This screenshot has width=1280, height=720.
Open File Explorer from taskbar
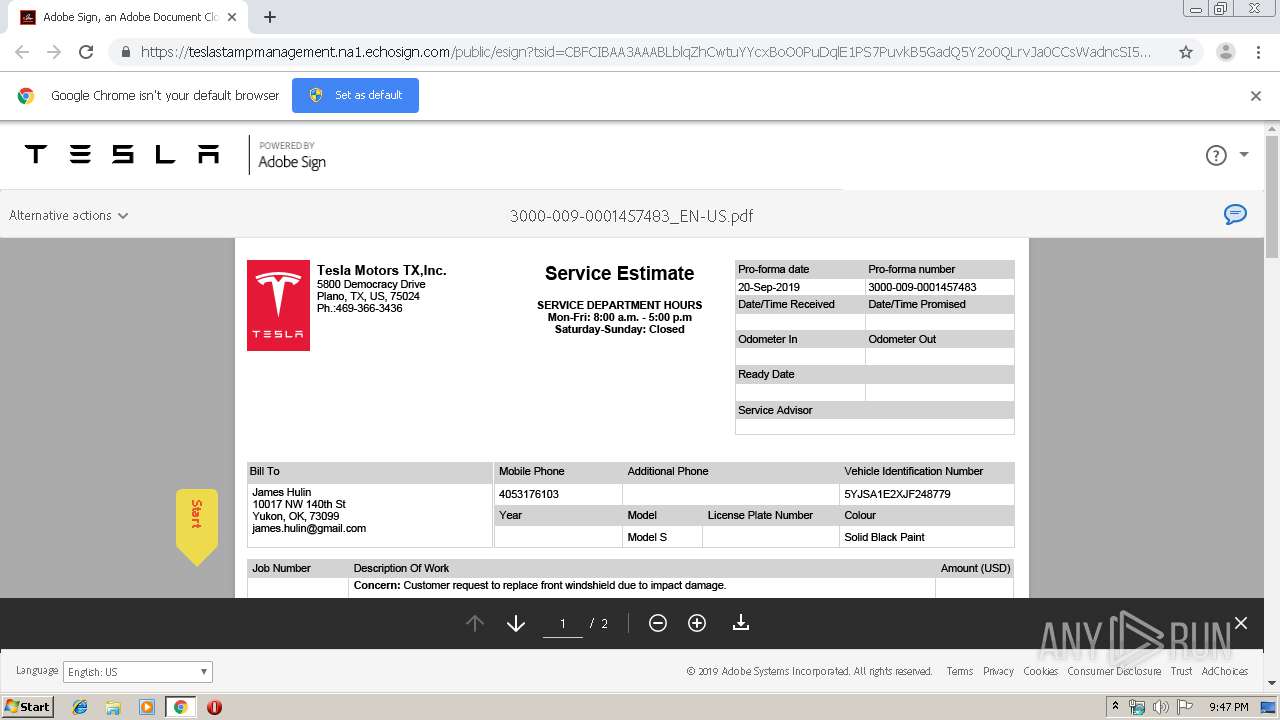pos(113,707)
